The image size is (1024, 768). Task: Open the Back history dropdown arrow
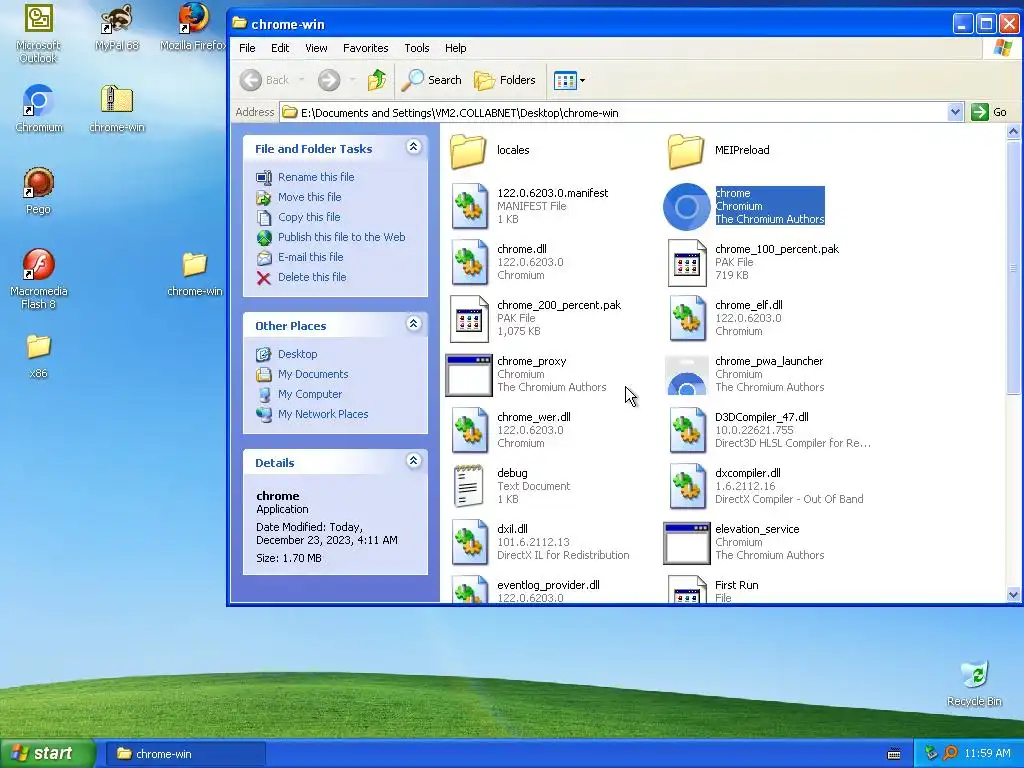click(x=301, y=80)
